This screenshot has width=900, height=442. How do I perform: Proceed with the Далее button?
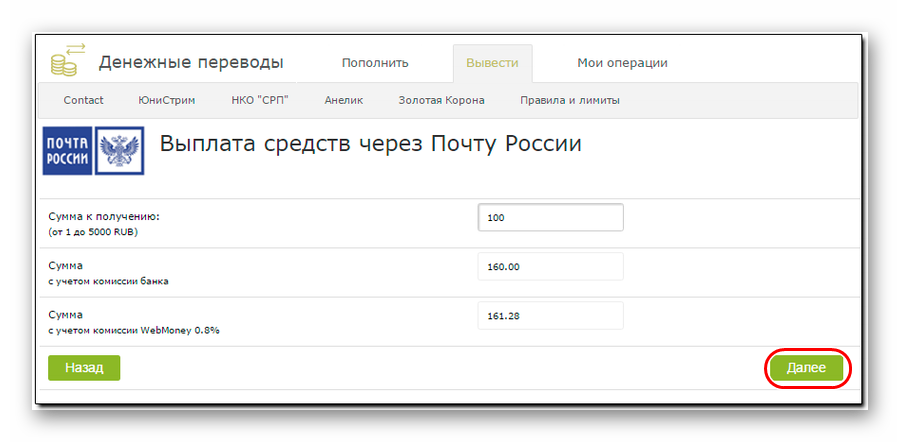point(806,368)
